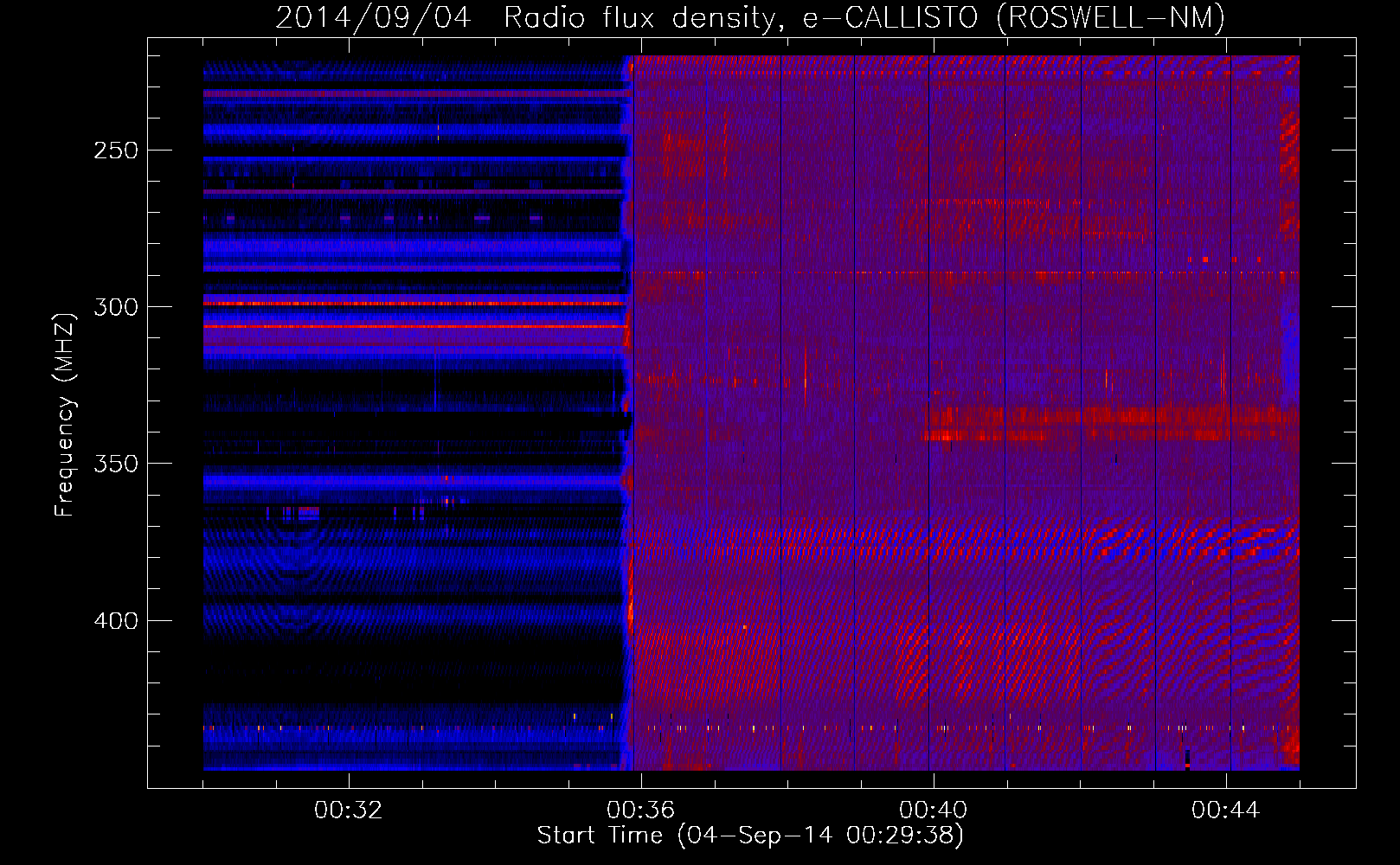Click the 00:36 time tick label
Screen dimensions: 1400x865
tap(640, 811)
